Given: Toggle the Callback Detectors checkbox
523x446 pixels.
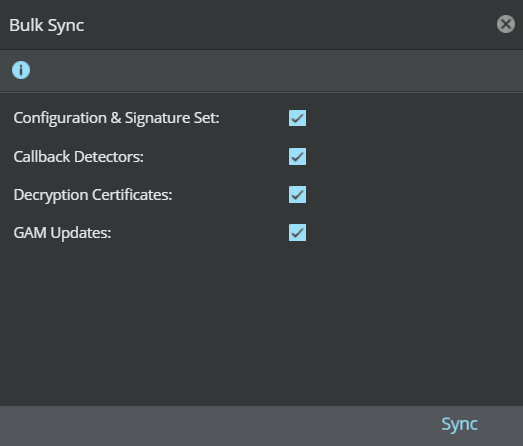Looking at the screenshot, I should (297, 156).
